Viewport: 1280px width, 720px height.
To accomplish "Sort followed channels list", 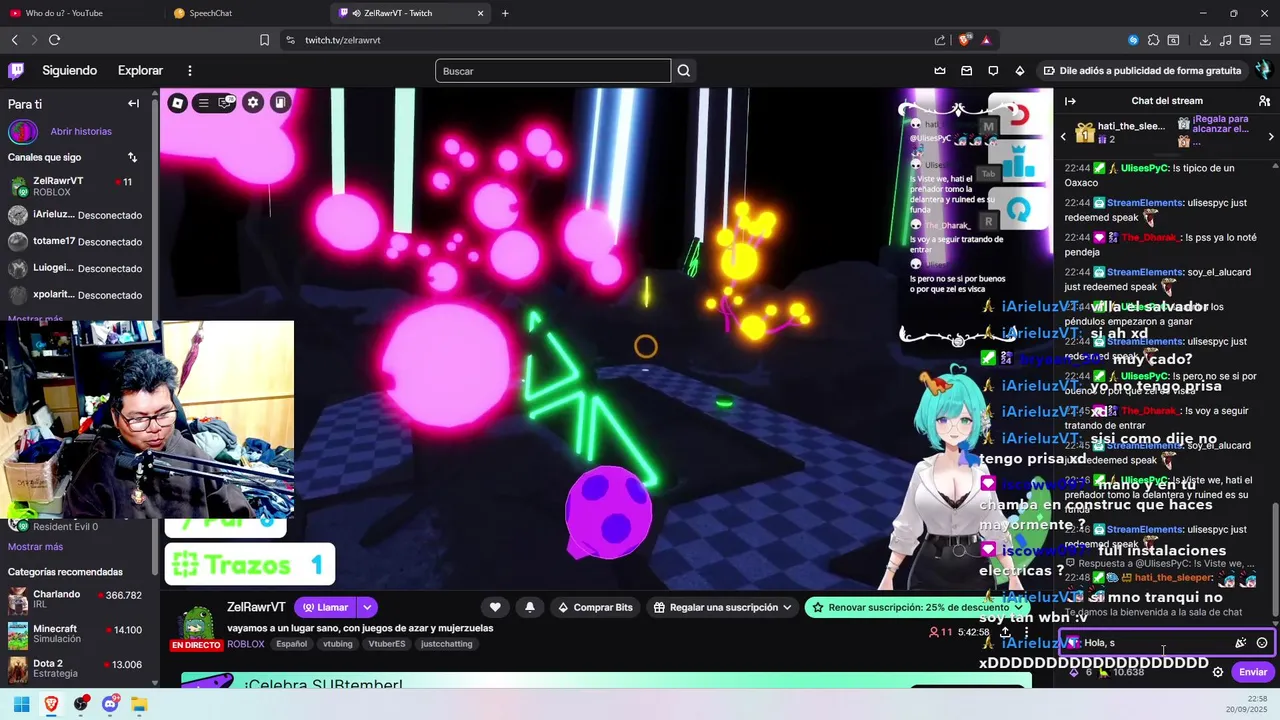I will 132,157.
